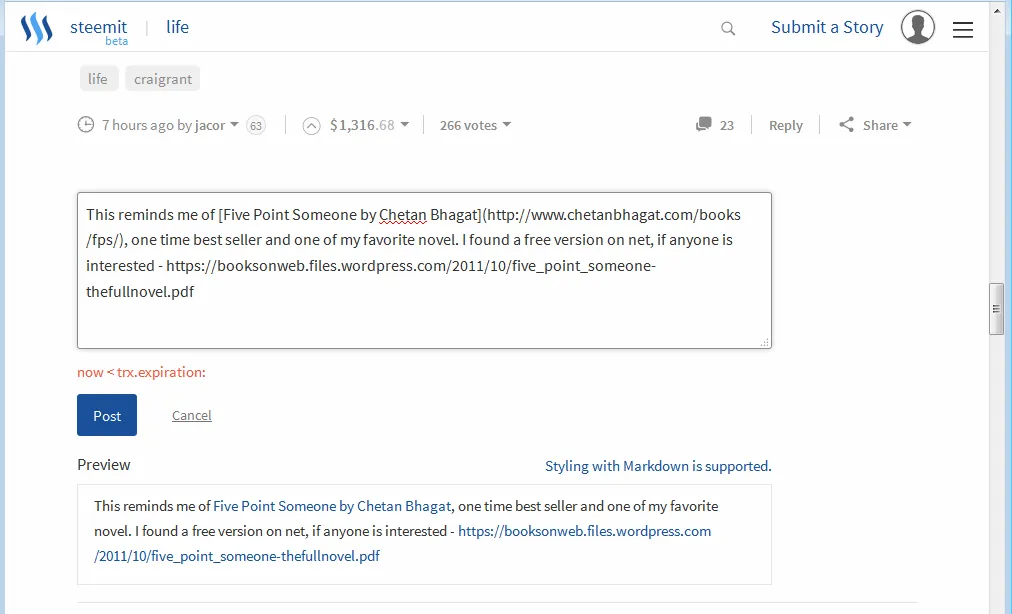Click the Cancel link

point(192,415)
